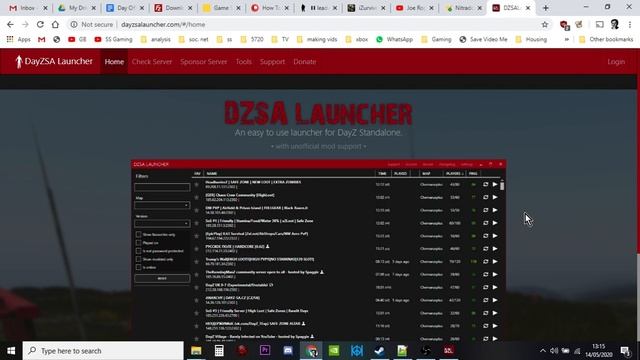Open the red shield extension icon
The height and width of the screenshot is (360, 640).
click(x=564, y=25)
